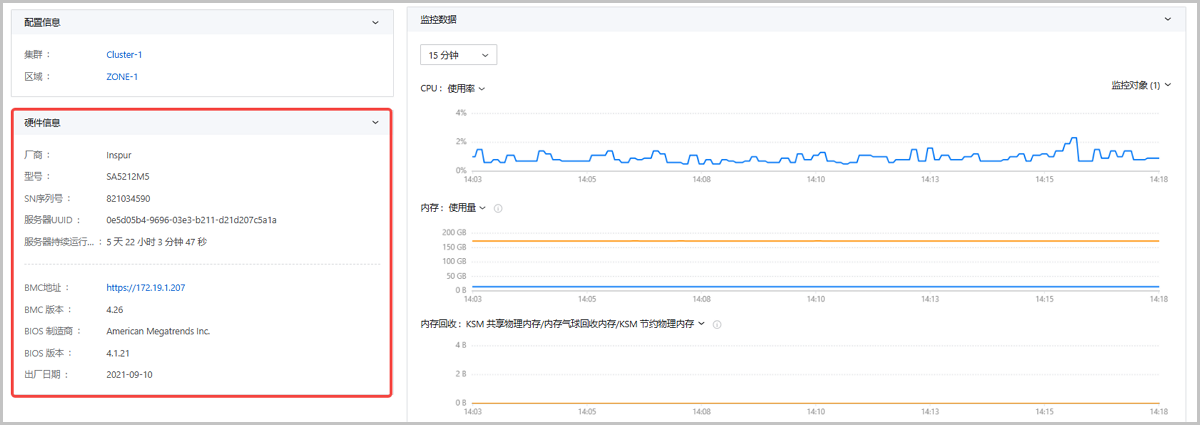Click the 监控数据 panel title

(438, 20)
